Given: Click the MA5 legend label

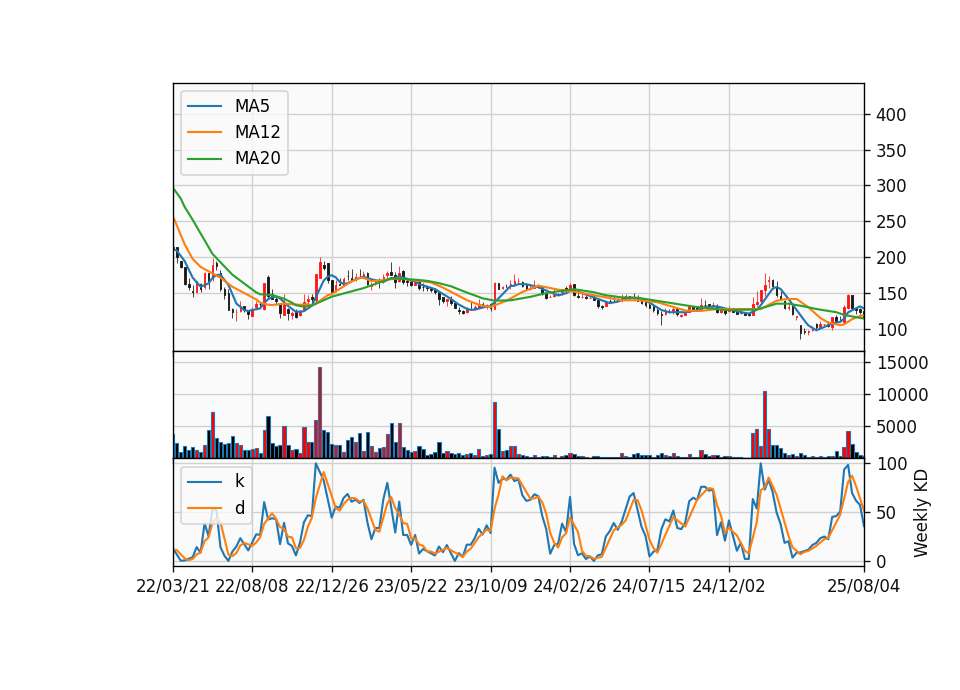Looking at the screenshot, I should (252, 106).
